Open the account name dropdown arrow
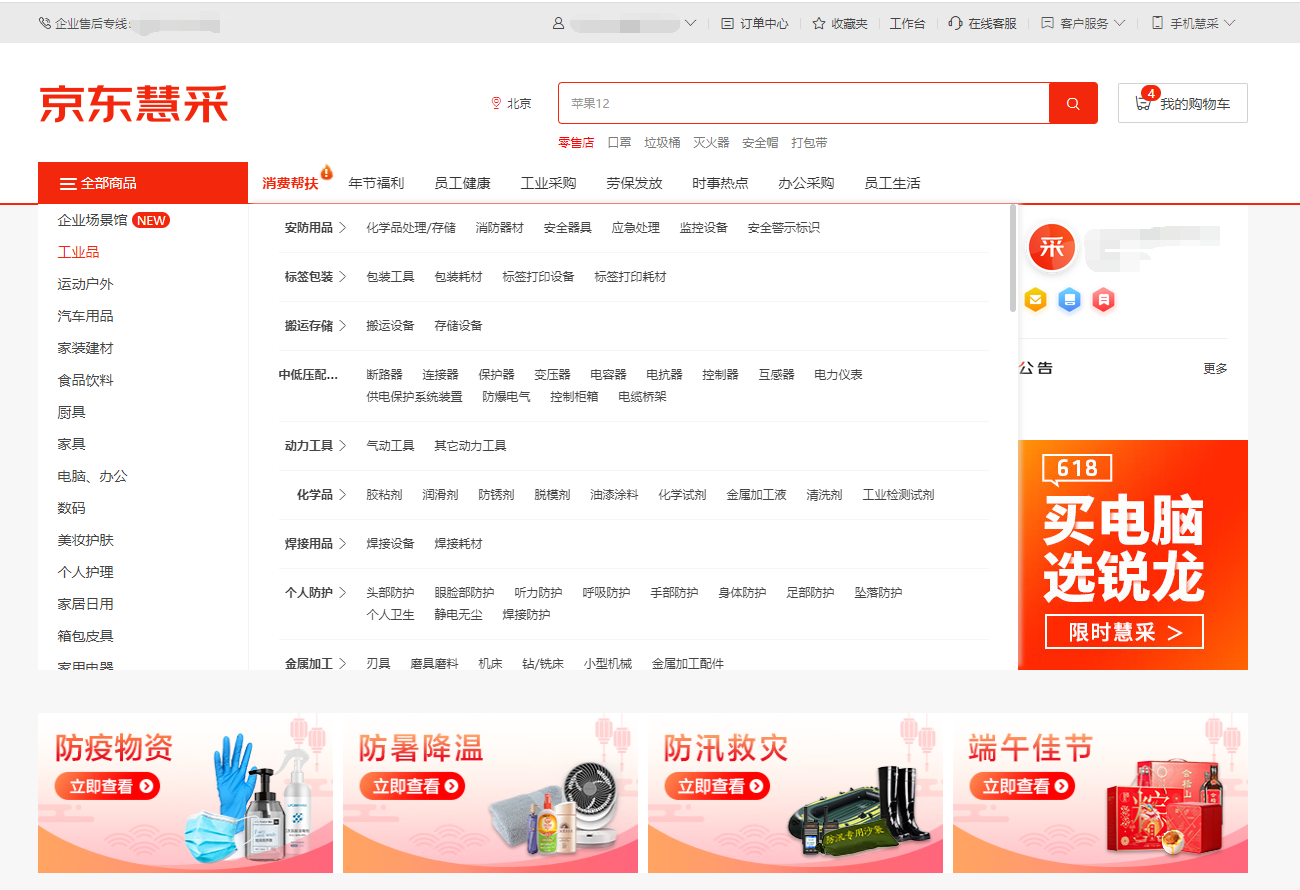Screen dimensions: 1300x890 pos(692,22)
